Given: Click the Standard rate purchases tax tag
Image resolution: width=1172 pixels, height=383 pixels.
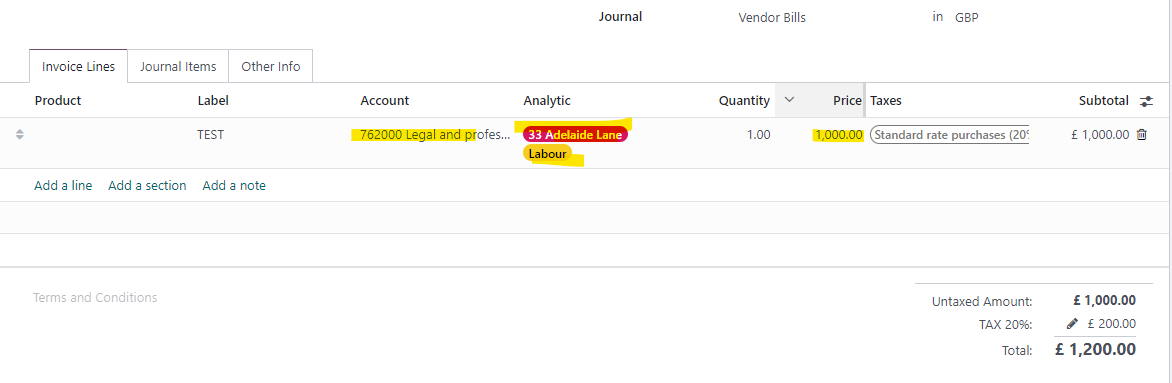Looking at the screenshot, I should click(950, 135).
